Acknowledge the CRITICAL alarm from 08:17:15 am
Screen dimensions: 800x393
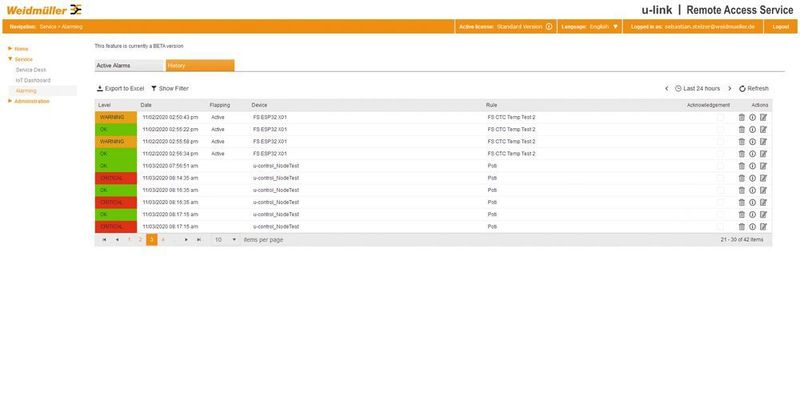(x=720, y=227)
